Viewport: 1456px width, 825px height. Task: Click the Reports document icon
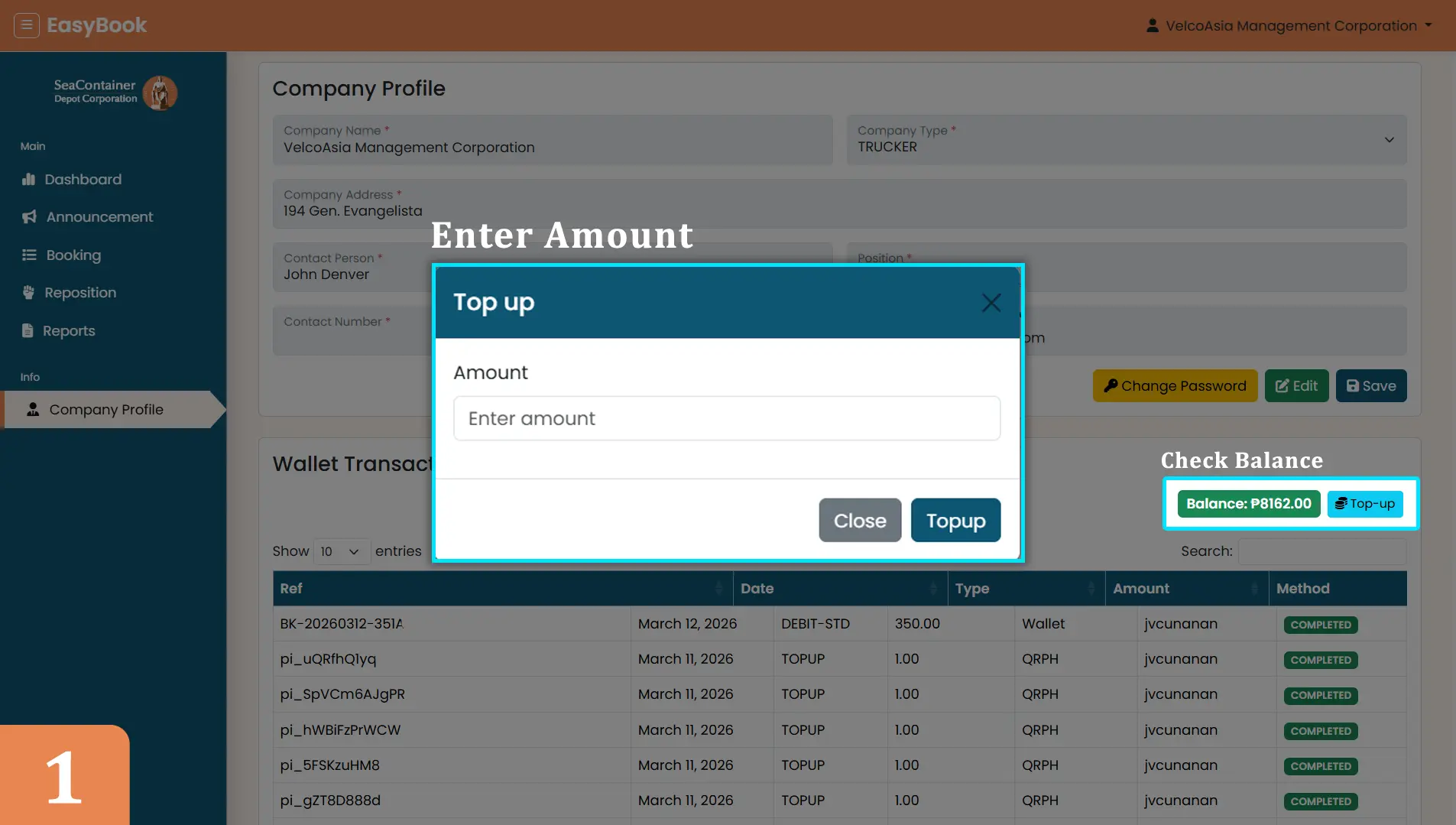tap(28, 331)
